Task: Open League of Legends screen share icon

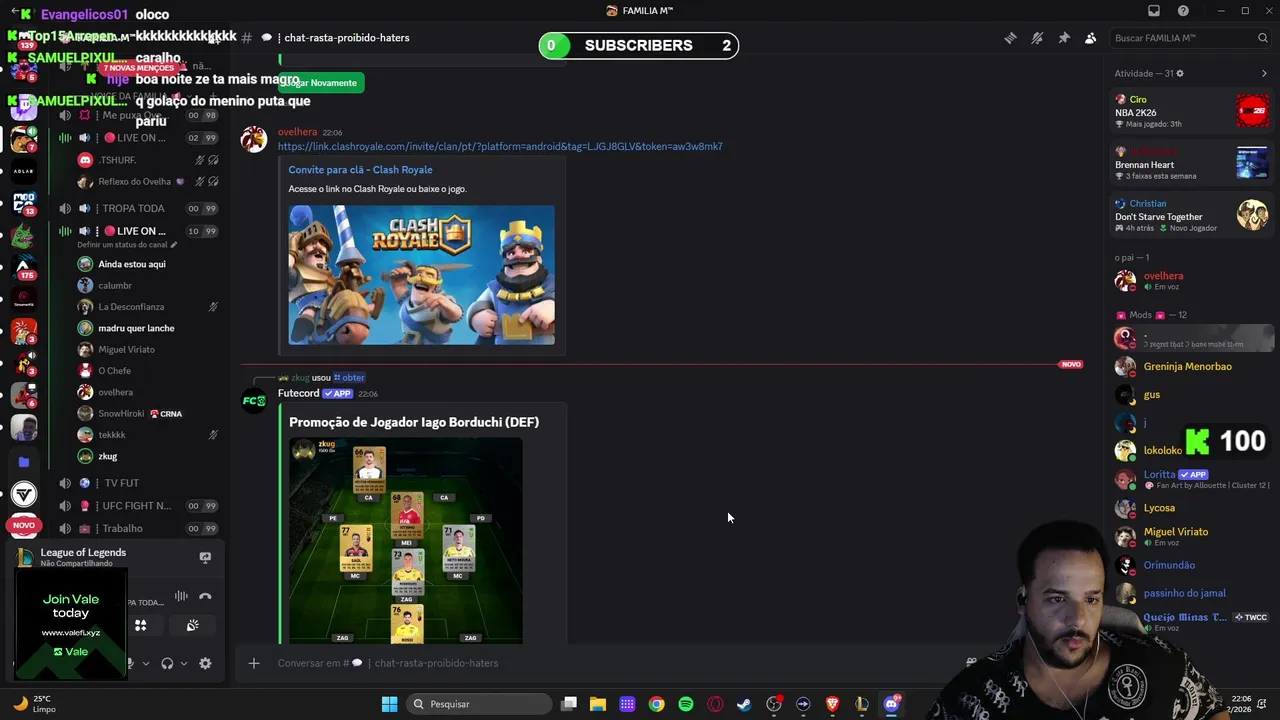Action: [205, 557]
